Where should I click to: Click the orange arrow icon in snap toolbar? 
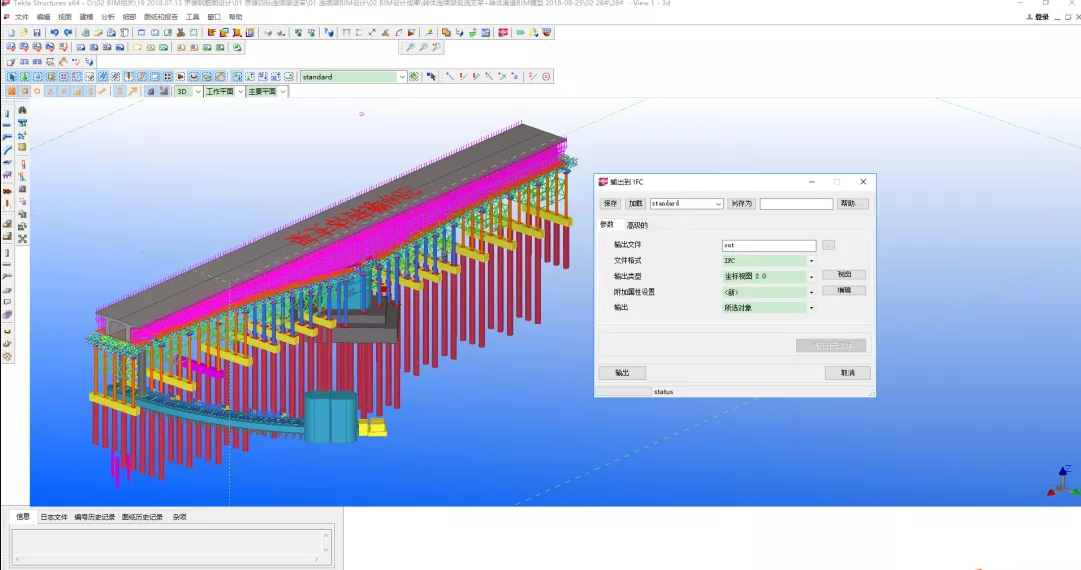point(133,91)
